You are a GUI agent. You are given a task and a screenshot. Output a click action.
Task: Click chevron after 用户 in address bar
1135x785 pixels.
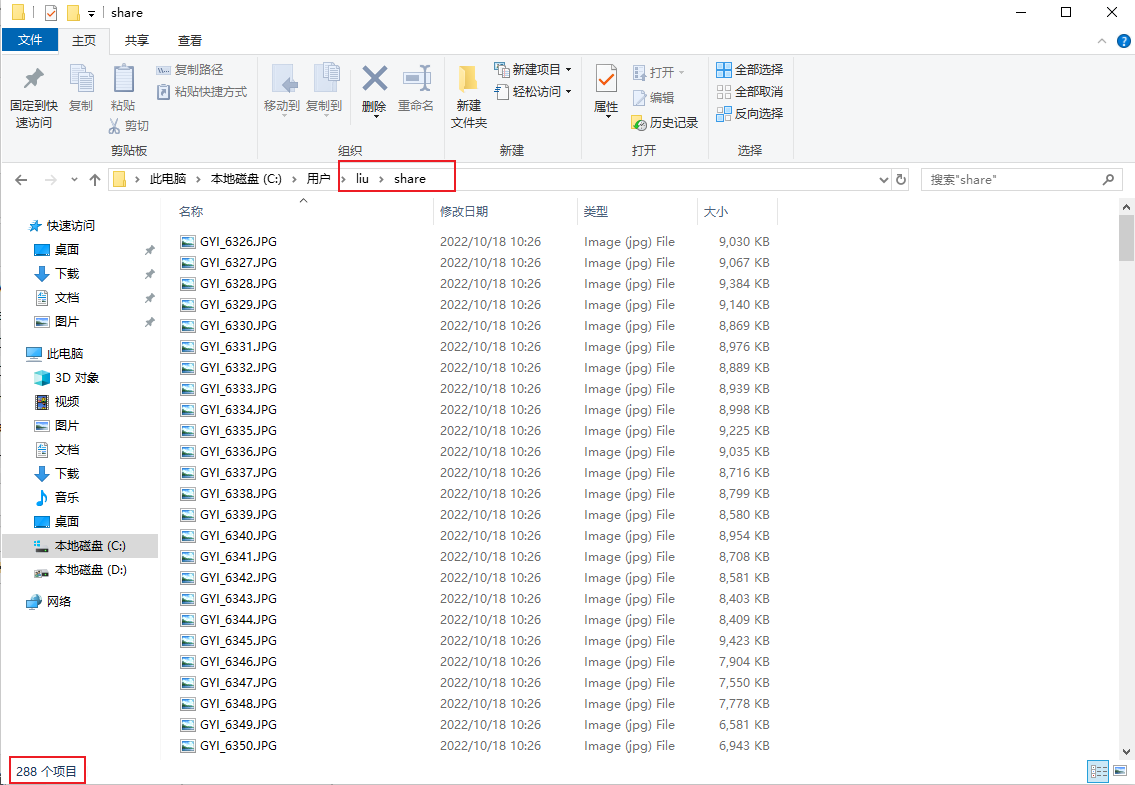343,179
